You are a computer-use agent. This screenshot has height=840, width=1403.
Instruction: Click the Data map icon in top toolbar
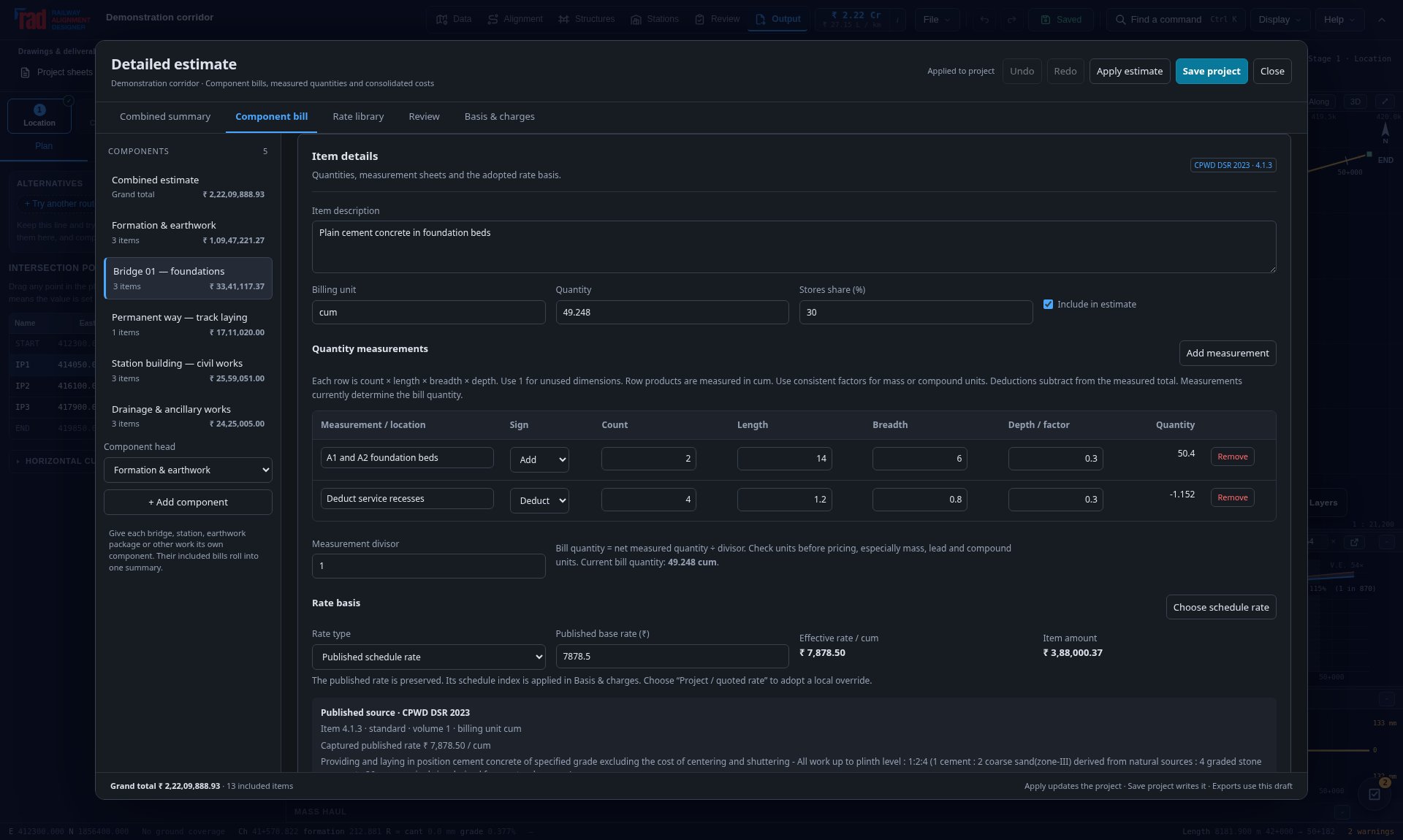[x=441, y=20]
